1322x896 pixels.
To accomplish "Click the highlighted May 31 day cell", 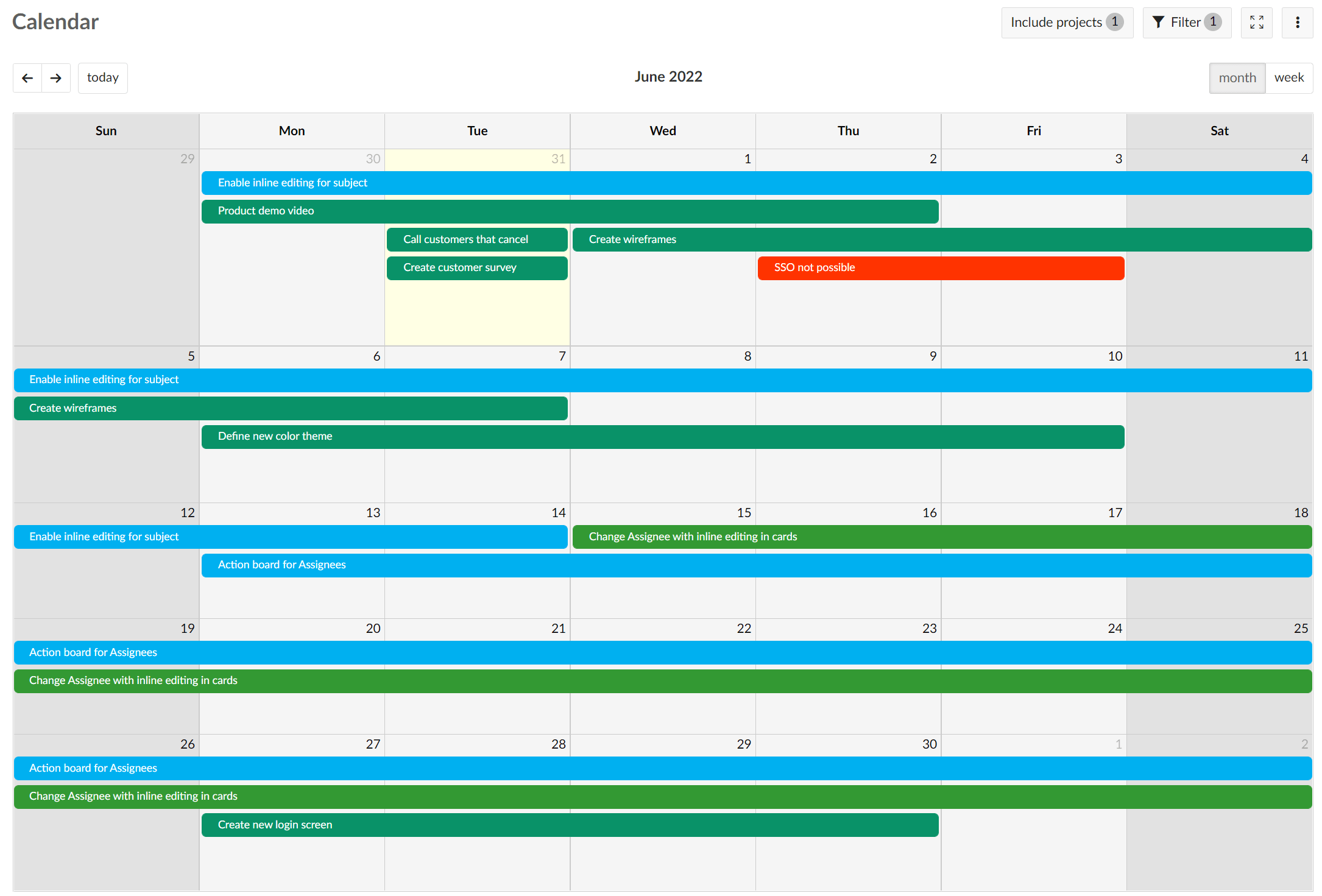I will pos(477,314).
